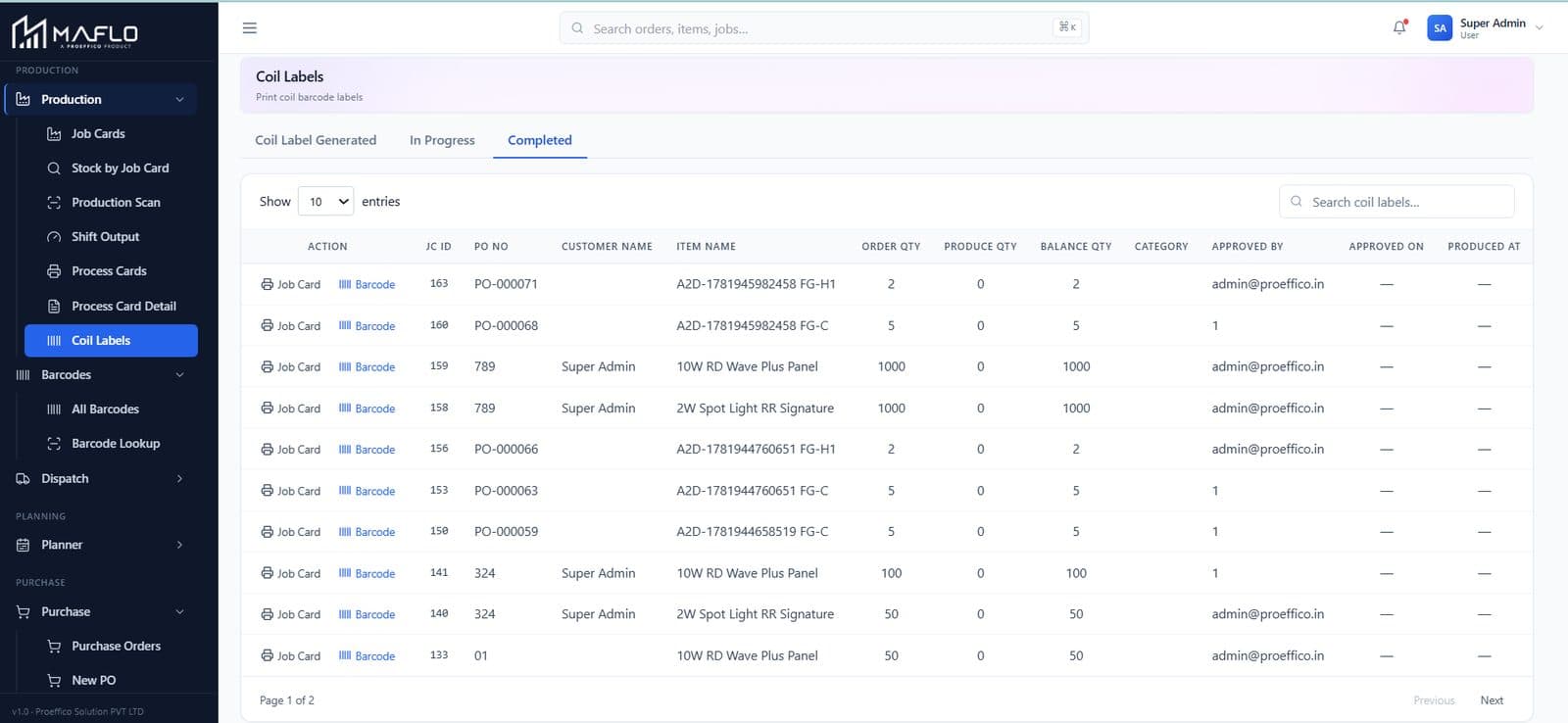Open the Show entries count dropdown
This screenshot has width=1568, height=723.
pos(325,202)
